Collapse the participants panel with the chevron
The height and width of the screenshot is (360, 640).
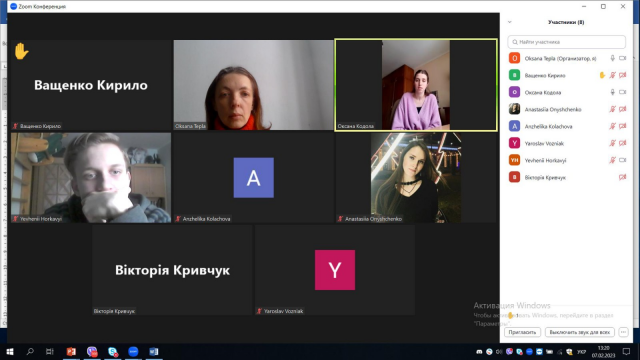pos(510,22)
